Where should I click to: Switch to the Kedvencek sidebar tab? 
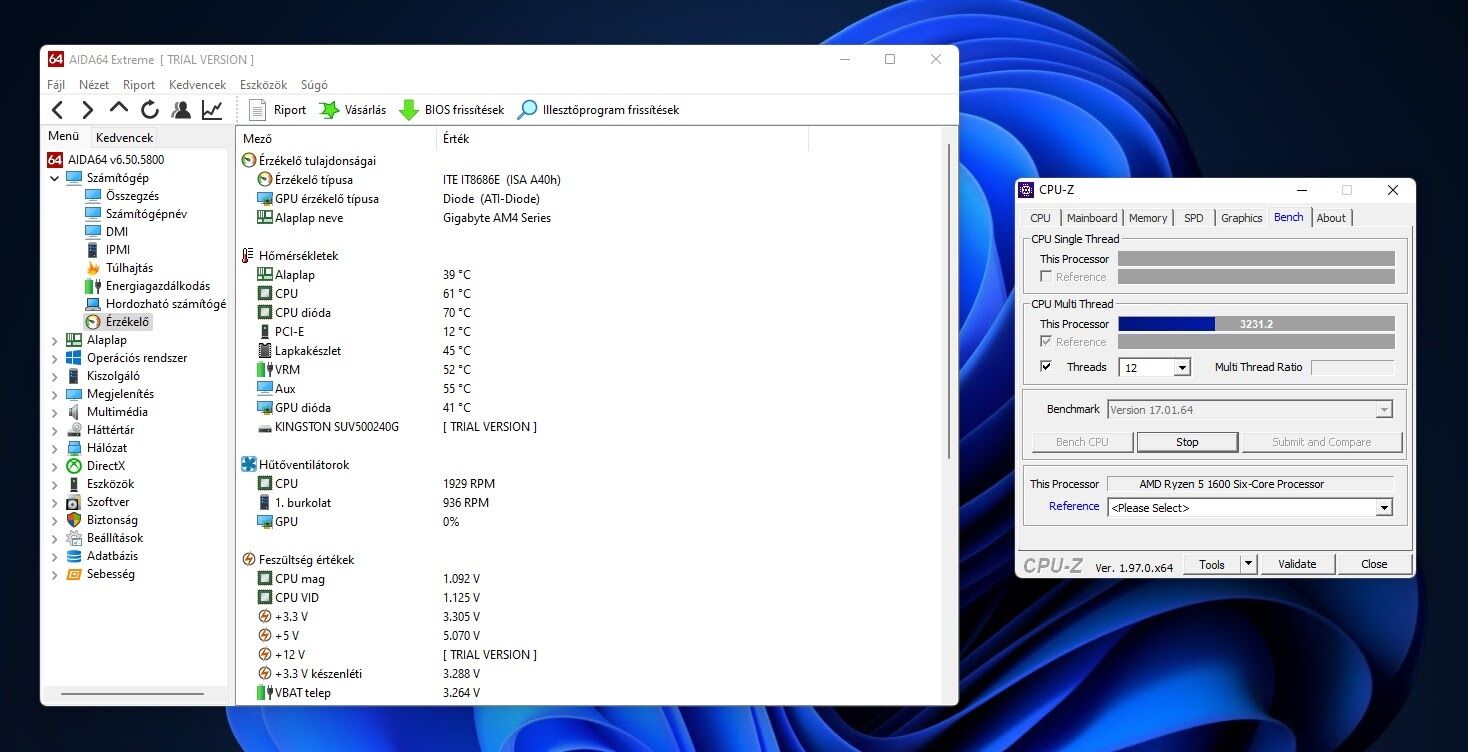point(124,138)
